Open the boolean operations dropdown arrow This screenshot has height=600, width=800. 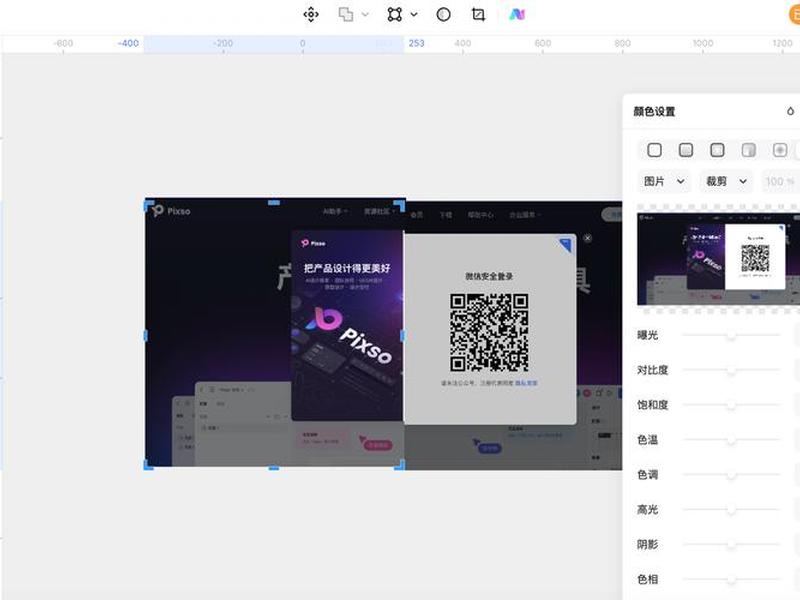pos(365,14)
